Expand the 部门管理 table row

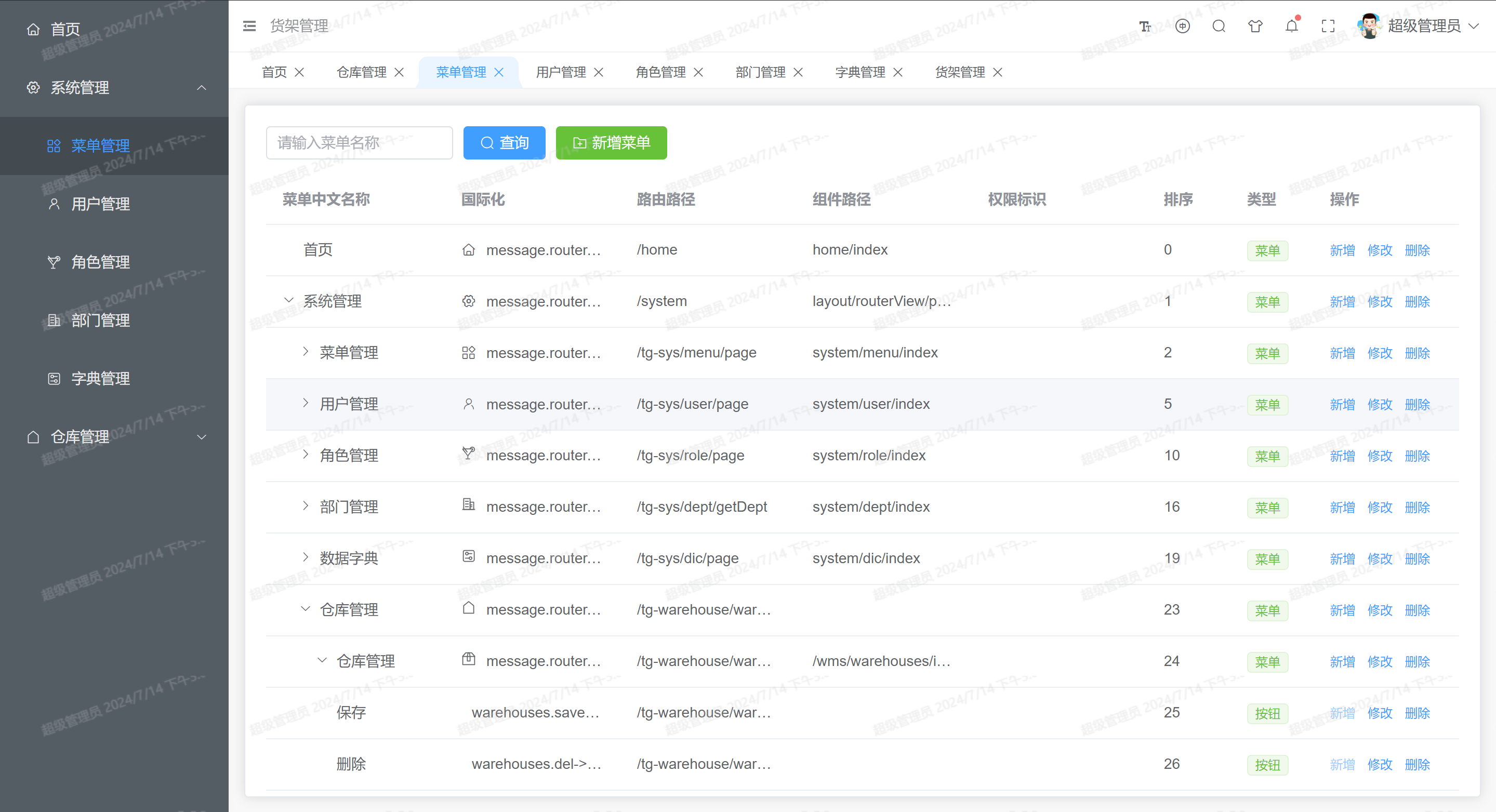[x=306, y=506]
